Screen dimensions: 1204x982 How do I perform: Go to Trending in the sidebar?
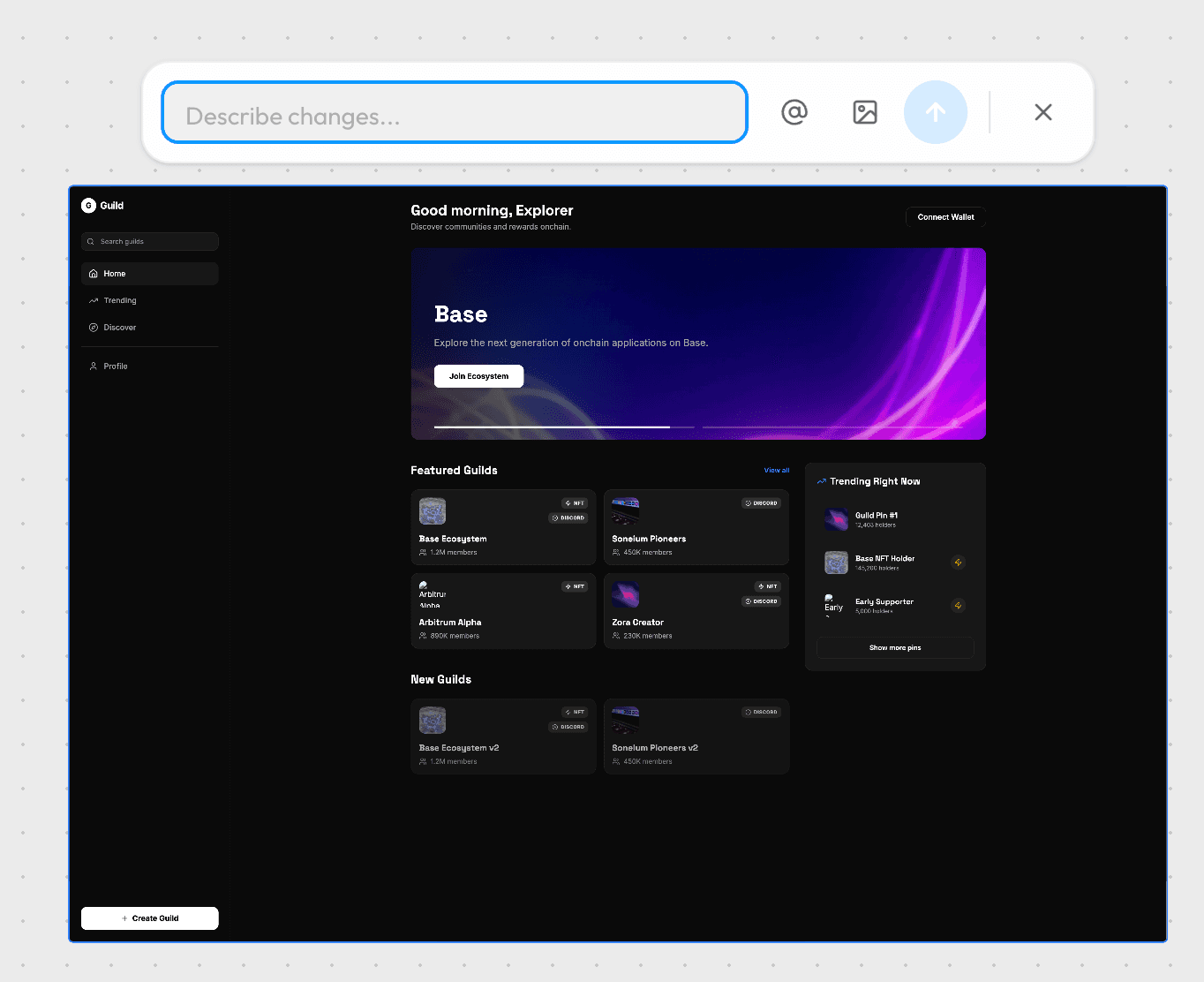click(x=120, y=300)
